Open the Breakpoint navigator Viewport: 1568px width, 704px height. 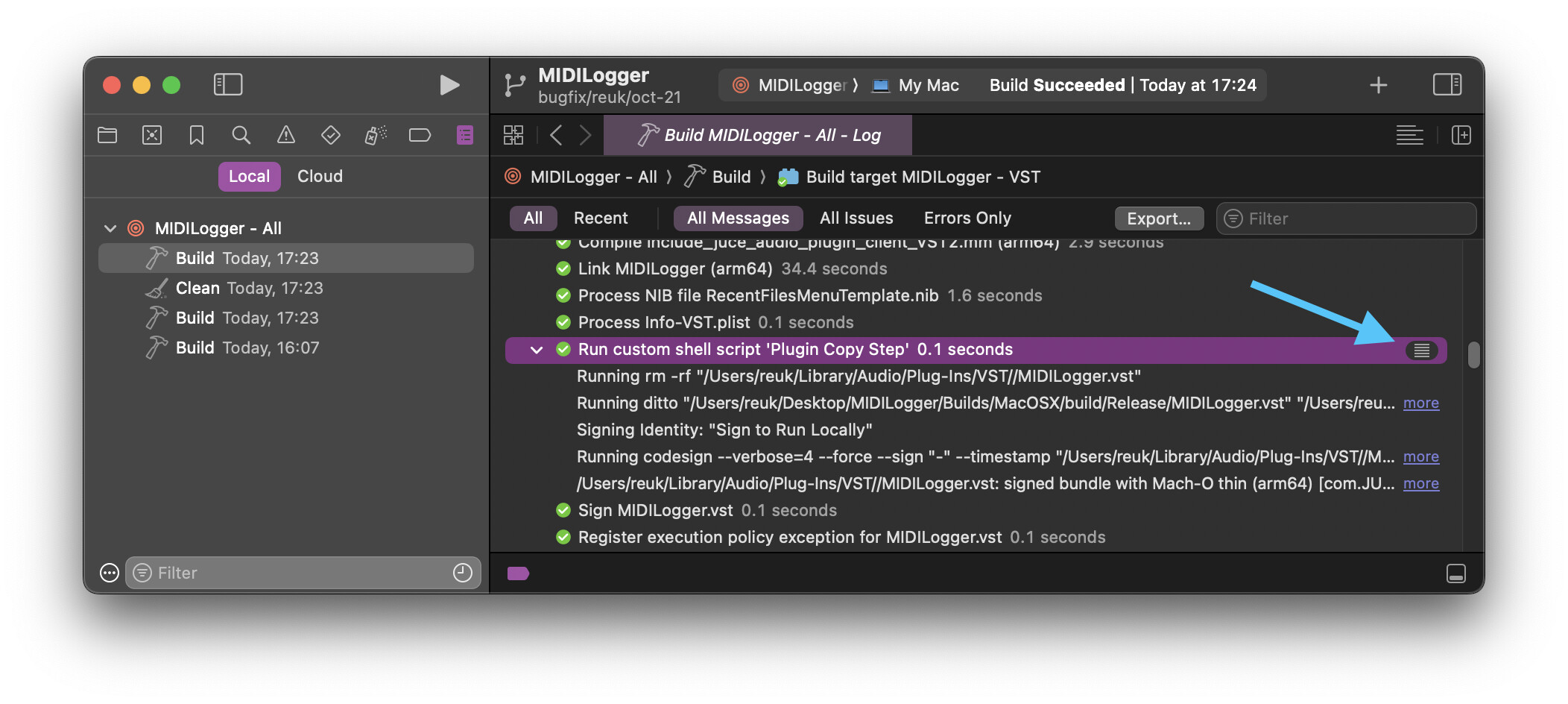(420, 135)
